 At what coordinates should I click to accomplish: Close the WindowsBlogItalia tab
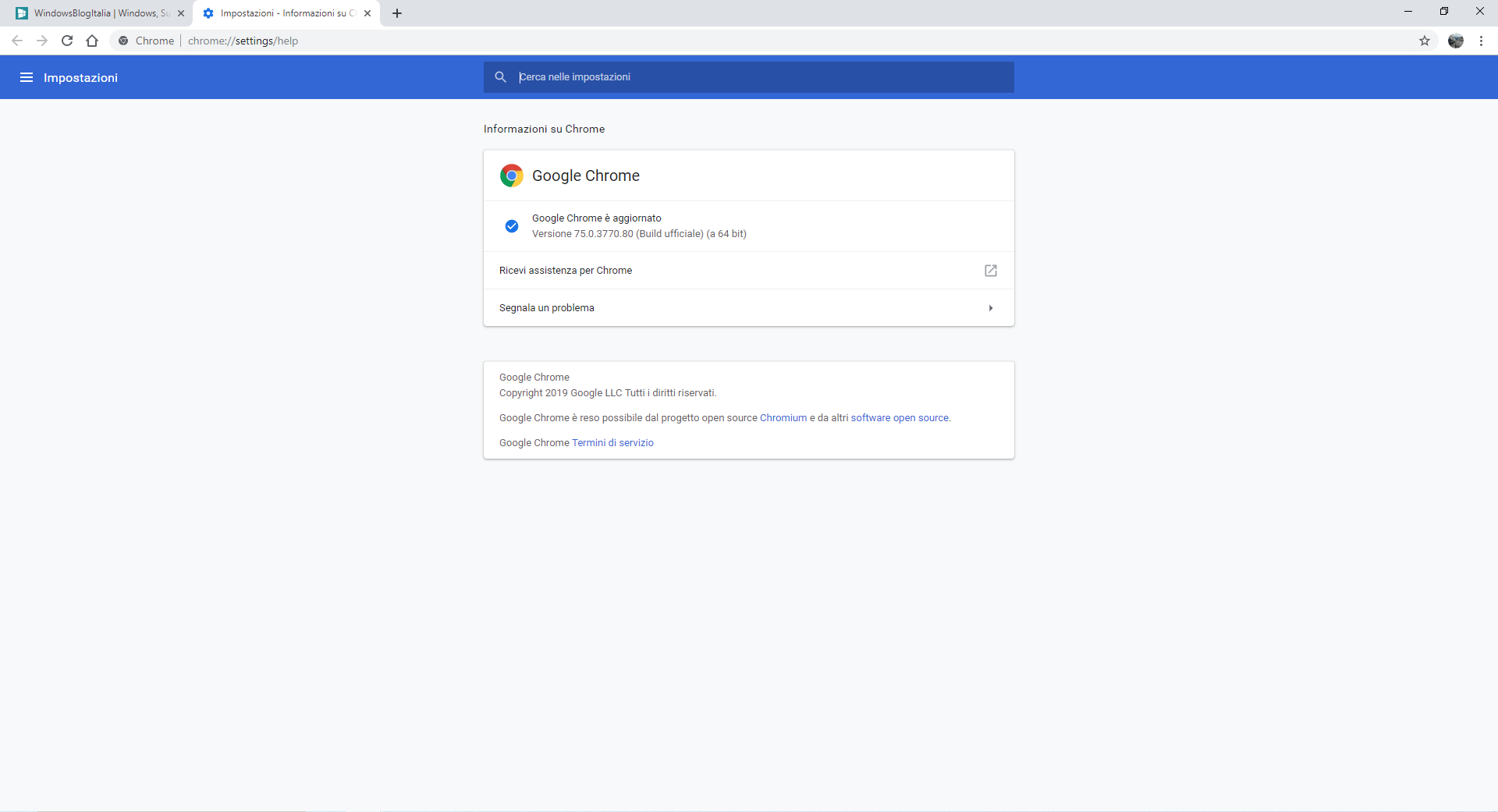tap(181, 13)
